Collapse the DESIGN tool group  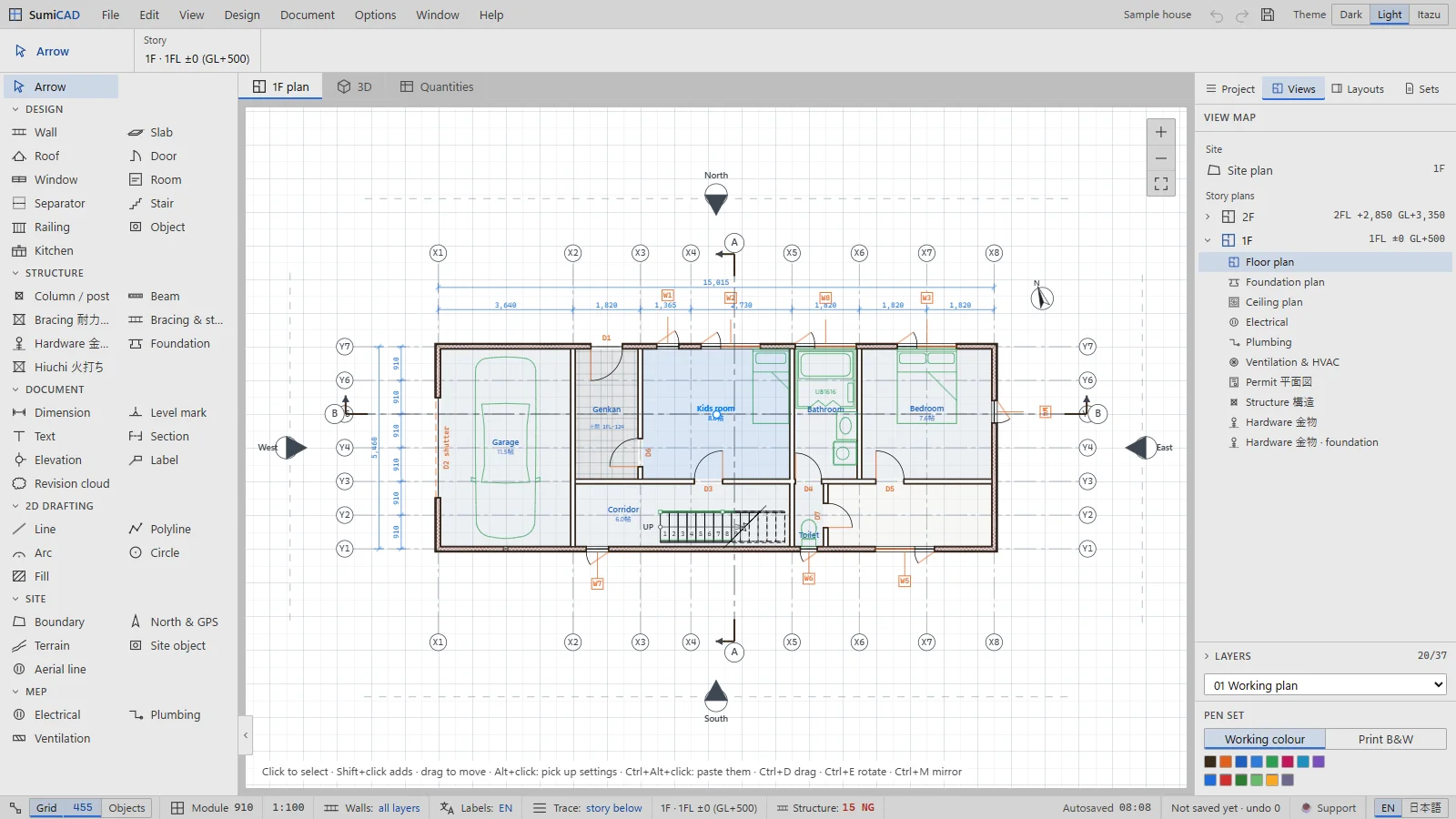click(37, 109)
